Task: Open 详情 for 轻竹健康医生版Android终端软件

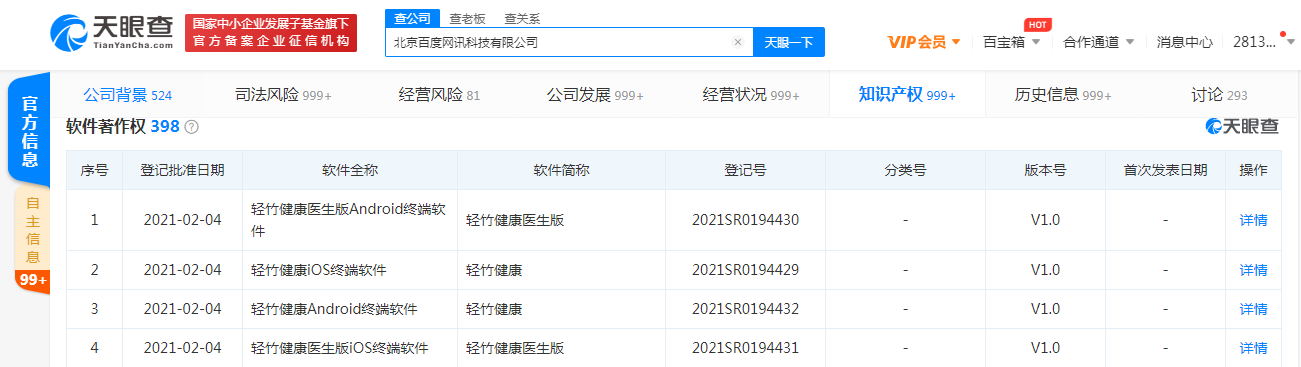Action: [1253, 220]
